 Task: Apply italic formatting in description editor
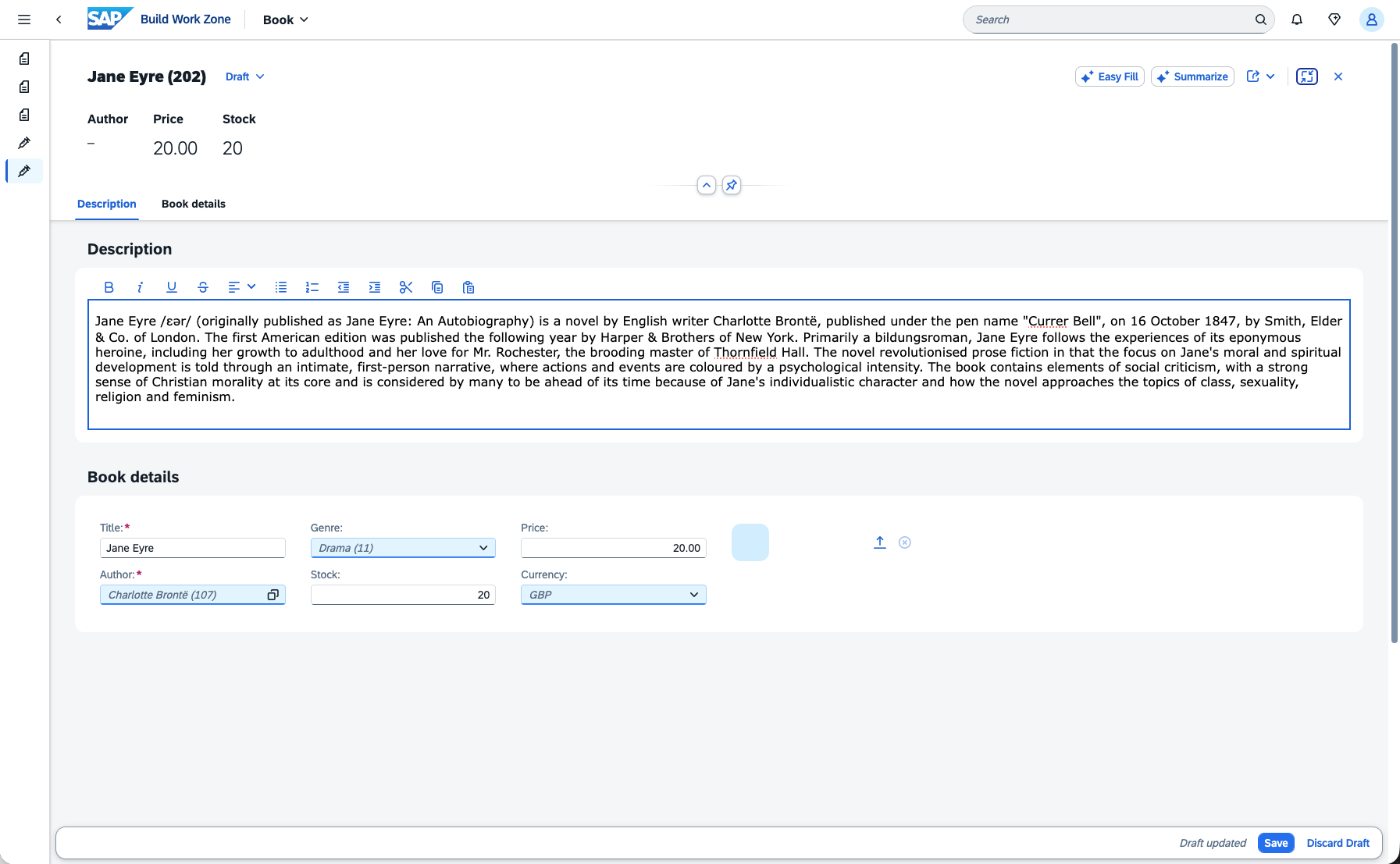point(141,287)
